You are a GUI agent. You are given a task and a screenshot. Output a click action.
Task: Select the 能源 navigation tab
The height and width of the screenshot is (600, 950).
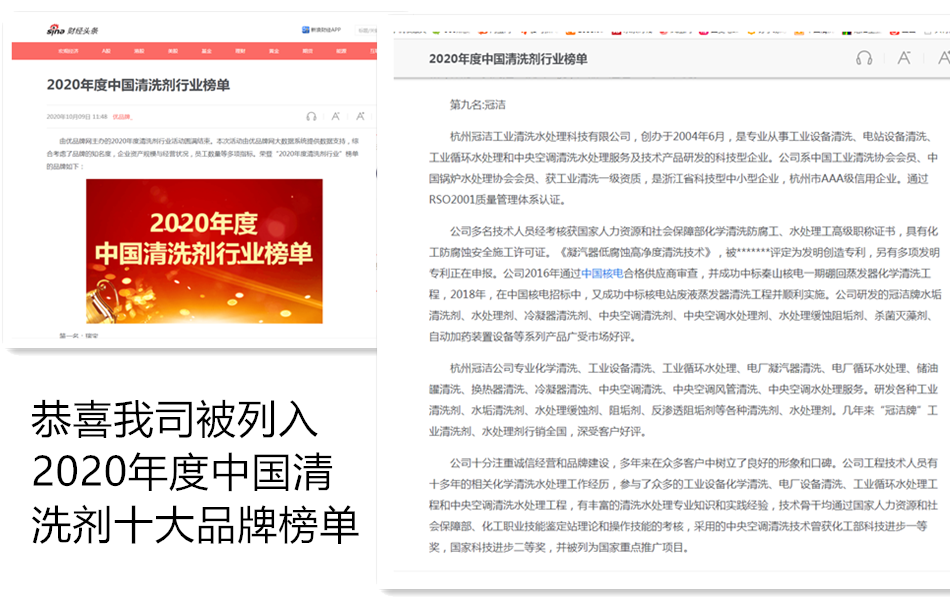click(x=341, y=50)
